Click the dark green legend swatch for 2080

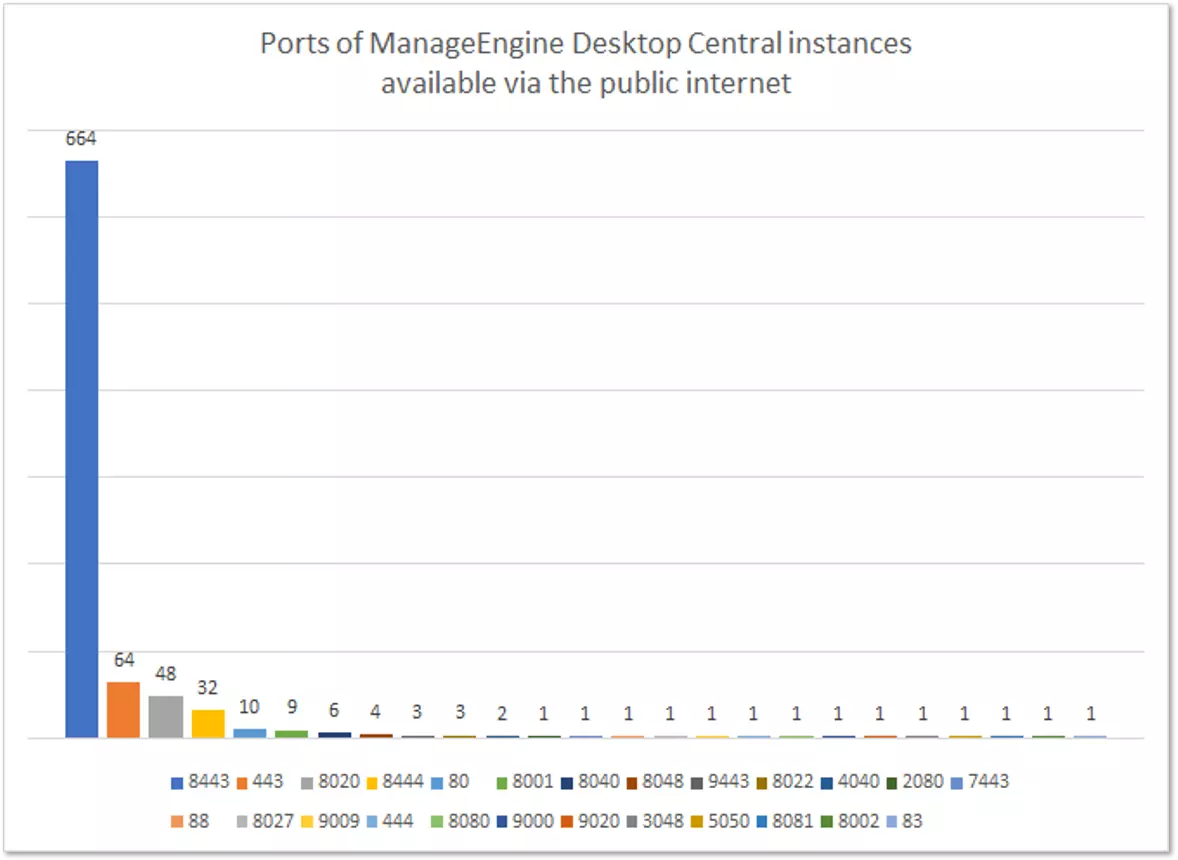click(x=892, y=783)
